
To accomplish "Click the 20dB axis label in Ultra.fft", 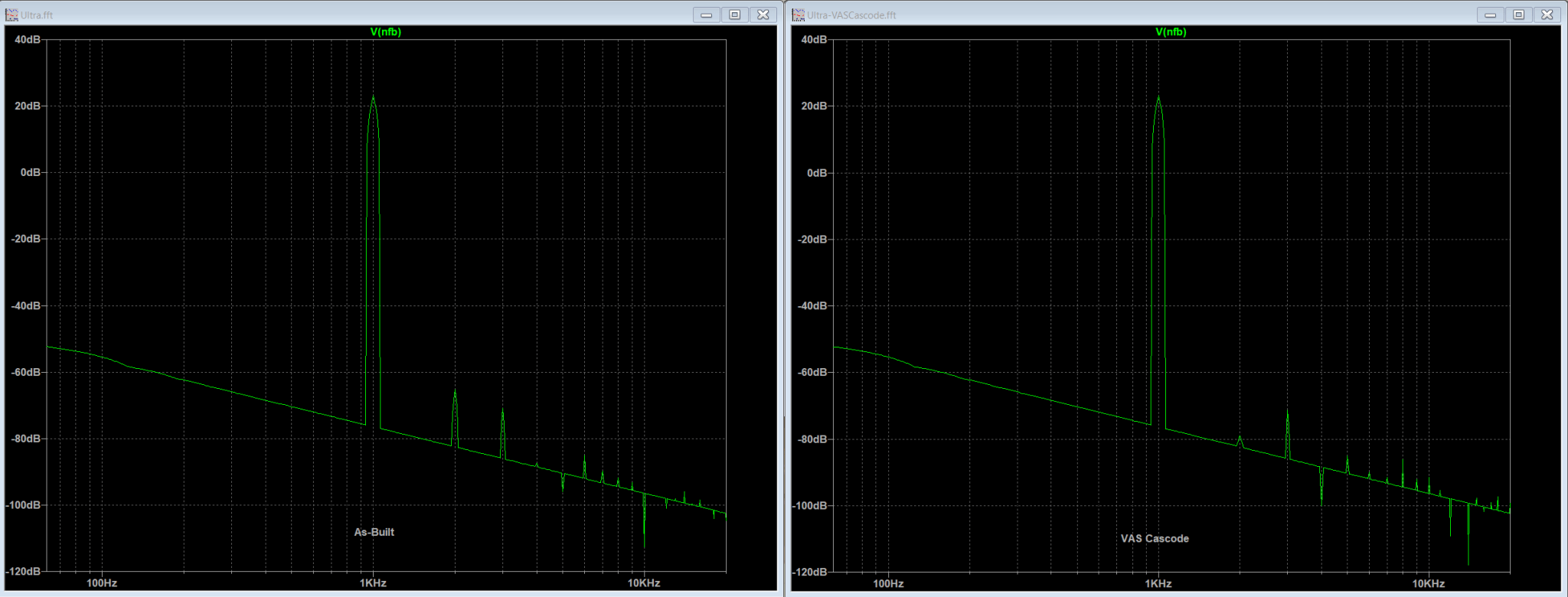I will pyautogui.click(x=28, y=106).
